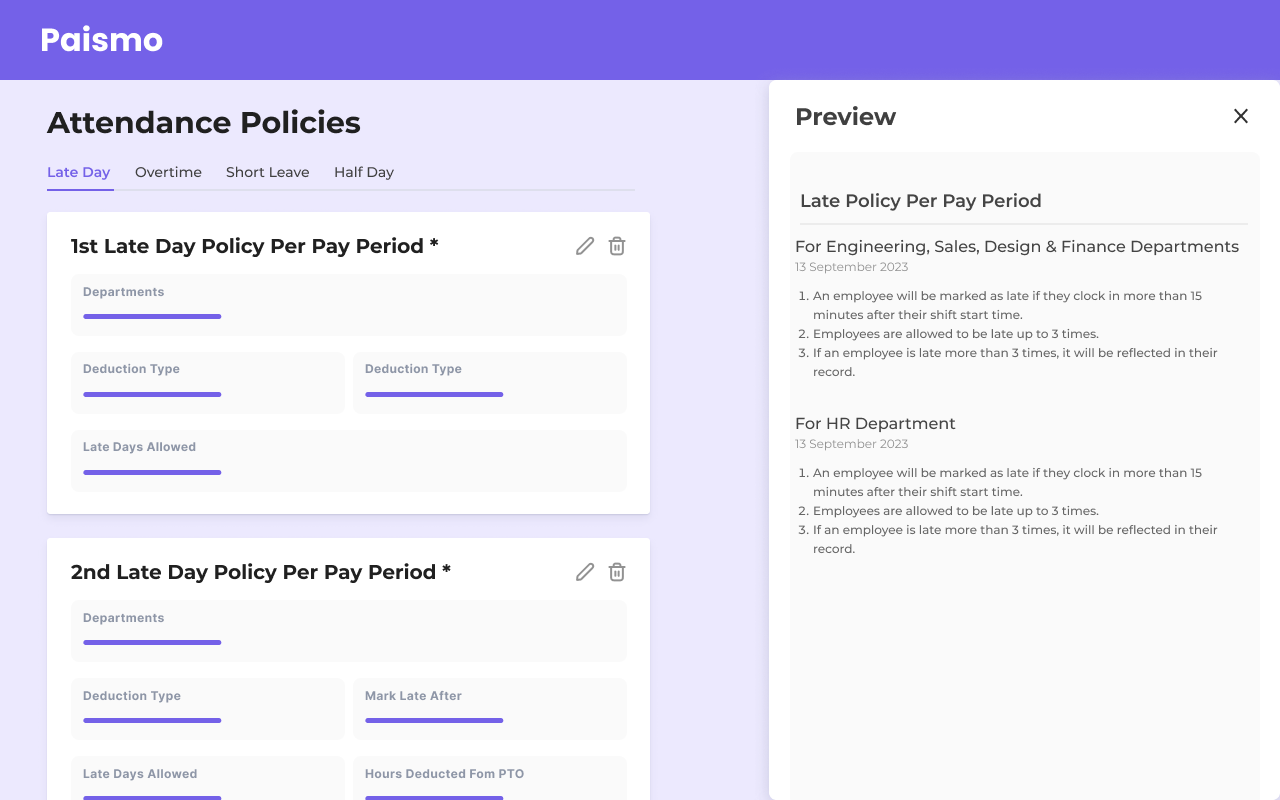The height and width of the screenshot is (800, 1280).
Task: Click the Hours Deducted Fom PTO field
Action: [490, 778]
